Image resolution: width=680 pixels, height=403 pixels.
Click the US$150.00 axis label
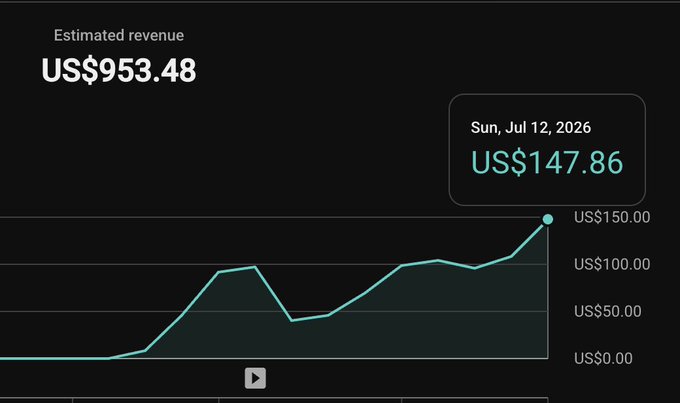click(x=612, y=217)
